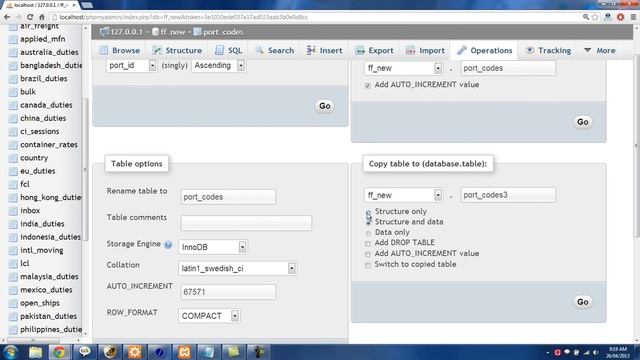Screen dimensions: 640x360
Task: Open the canada_duties table icon
Action: coord(13,105)
